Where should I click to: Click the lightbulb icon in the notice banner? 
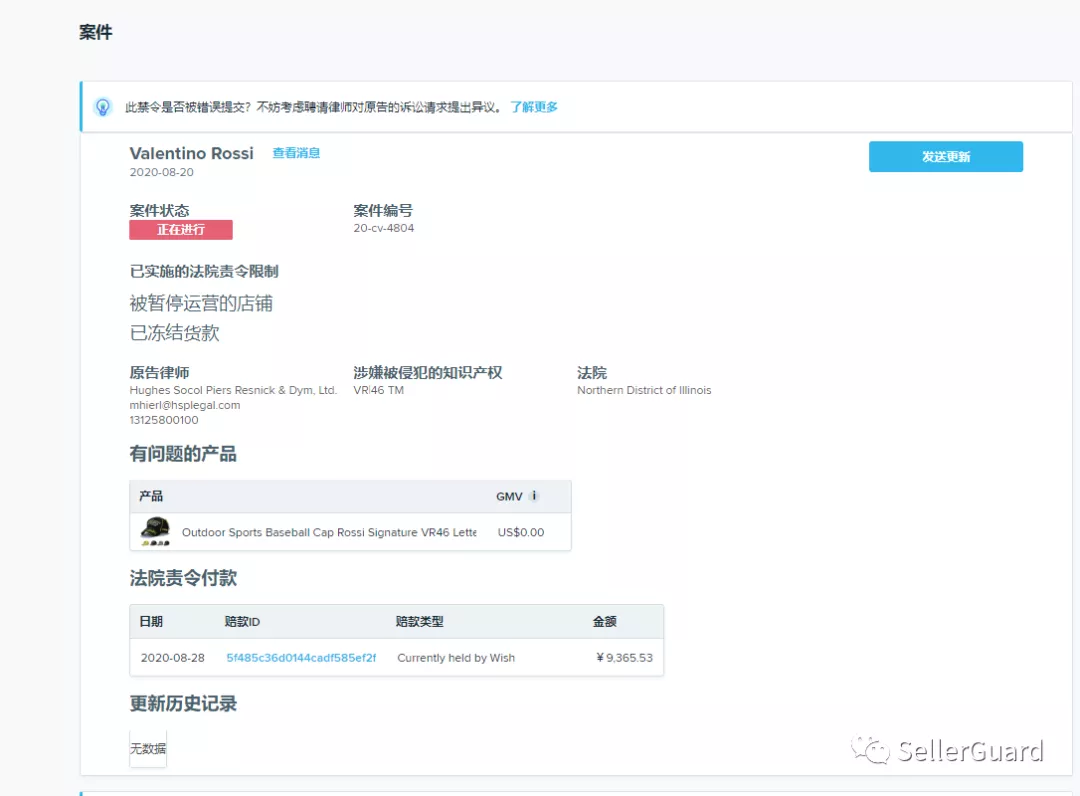[x=103, y=107]
